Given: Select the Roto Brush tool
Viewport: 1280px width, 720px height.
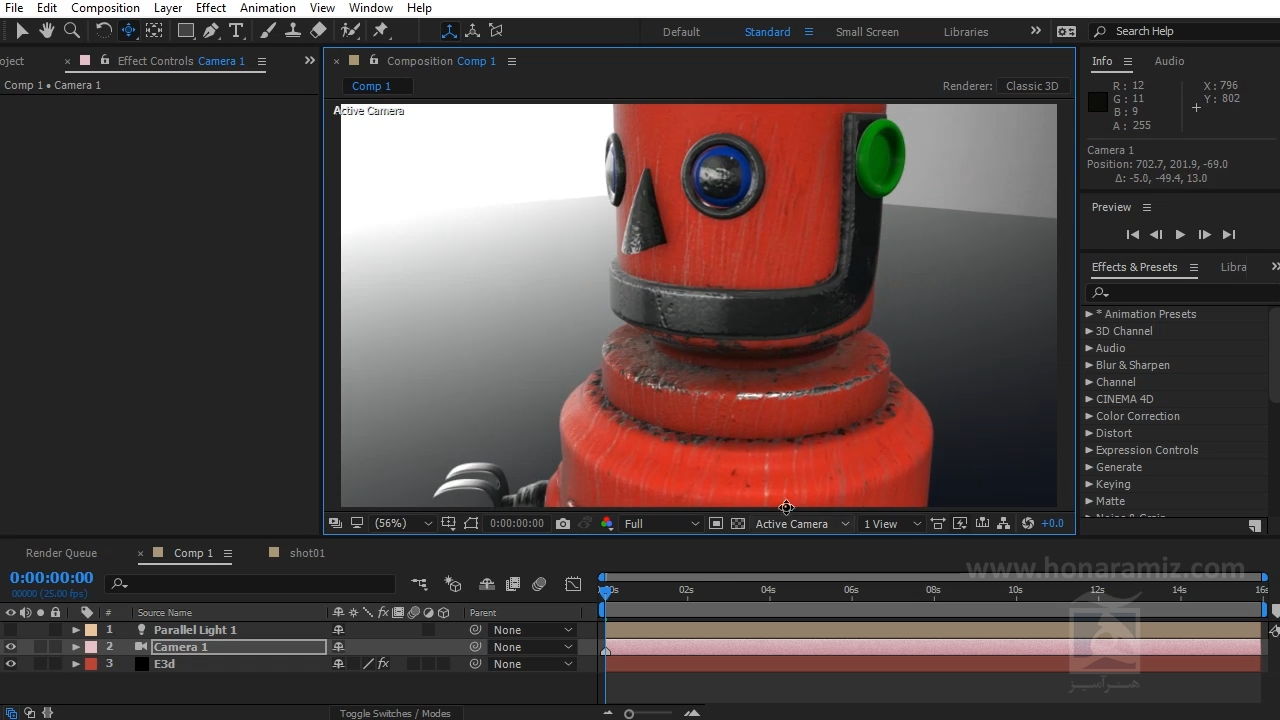Looking at the screenshot, I should click(x=350, y=31).
